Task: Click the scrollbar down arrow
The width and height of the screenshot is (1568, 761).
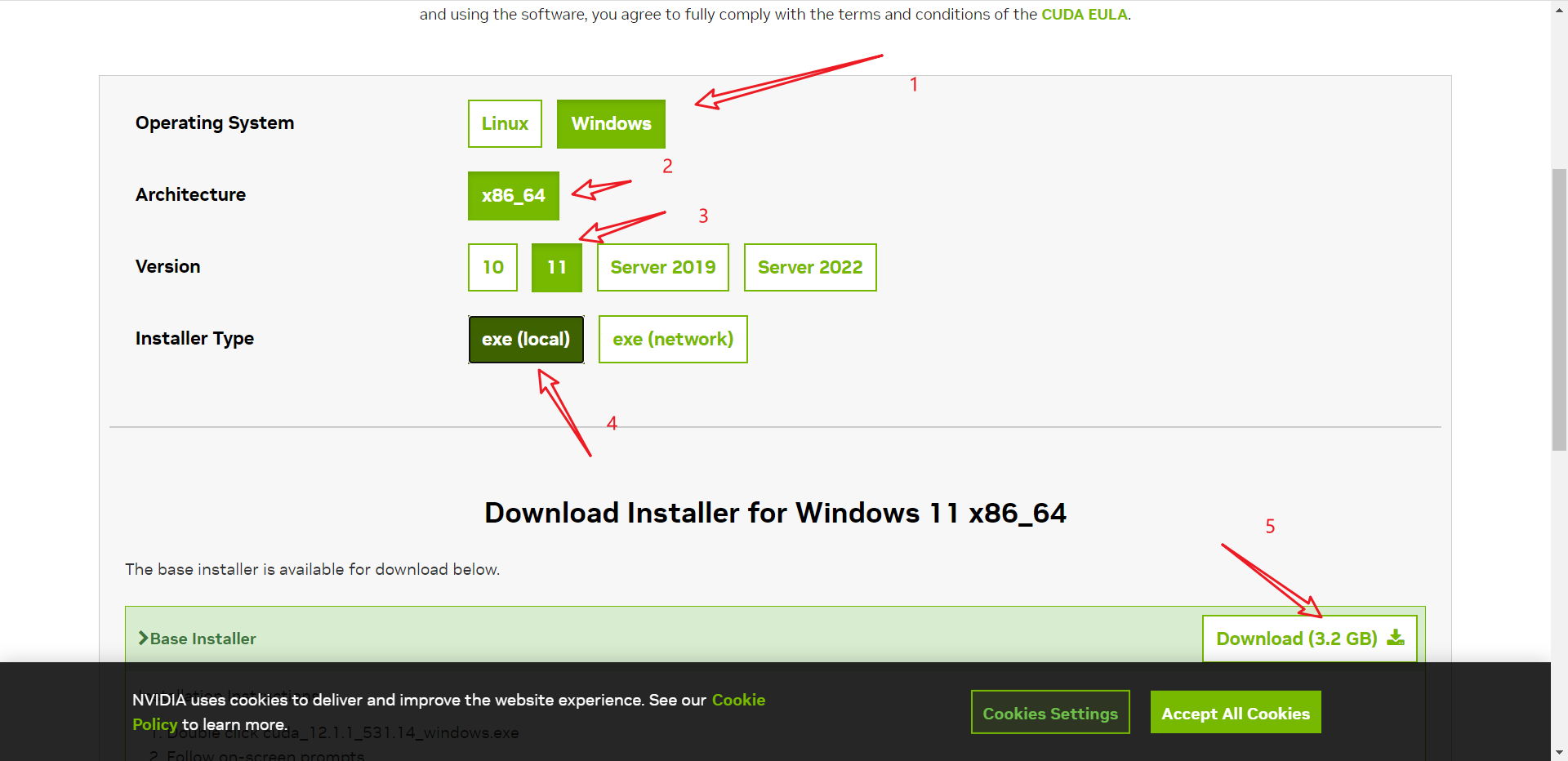Action: coord(1559,753)
